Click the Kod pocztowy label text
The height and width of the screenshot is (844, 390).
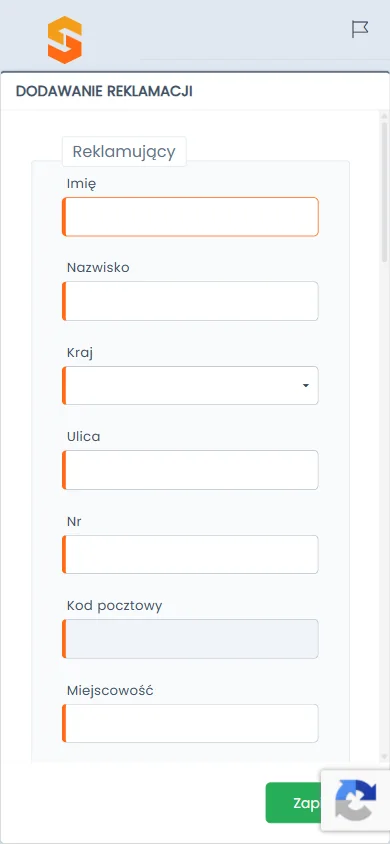tap(115, 606)
